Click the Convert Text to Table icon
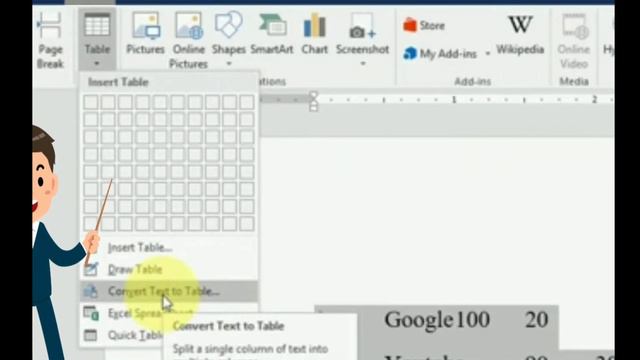Image resolution: width=640 pixels, height=360 pixels. click(90, 291)
